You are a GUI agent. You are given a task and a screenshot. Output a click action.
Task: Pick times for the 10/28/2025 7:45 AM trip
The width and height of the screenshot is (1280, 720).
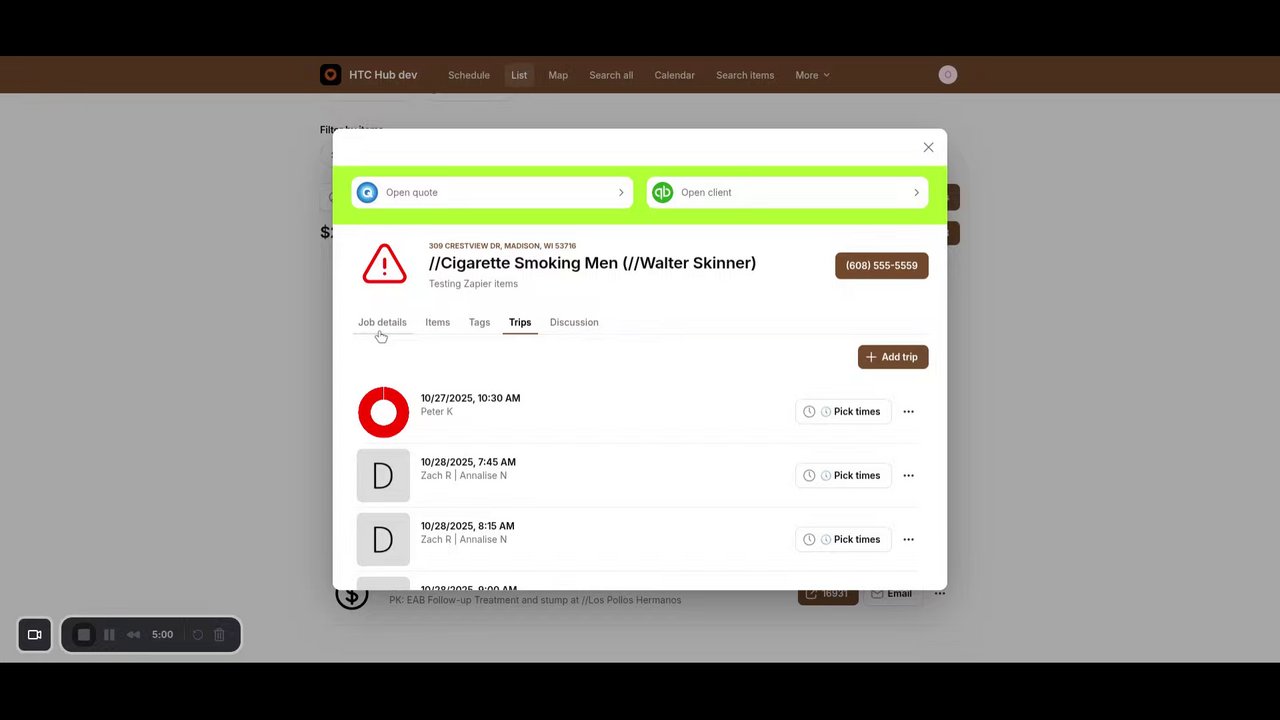(x=843, y=476)
